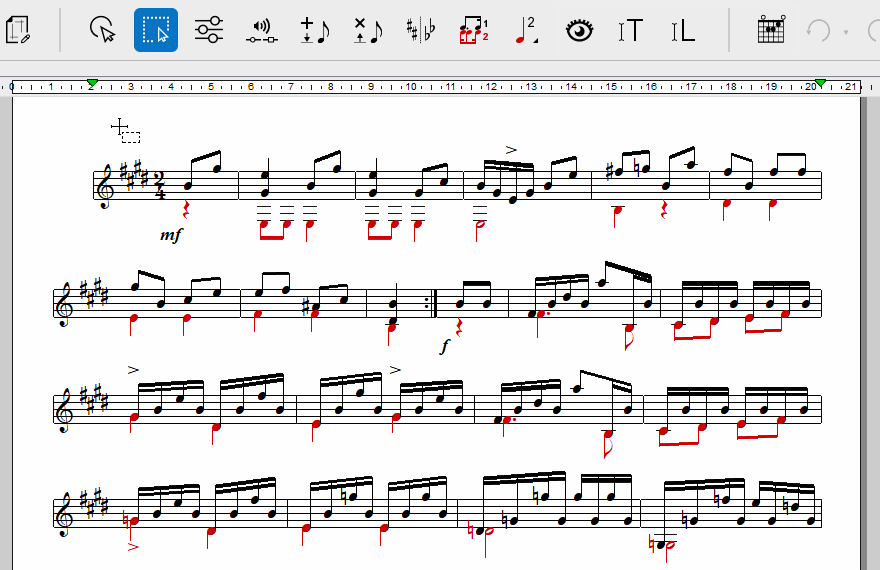Toggle the rectangular marquee selection tool
This screenshot has height=570, width=880.
[x=156, y=31]
